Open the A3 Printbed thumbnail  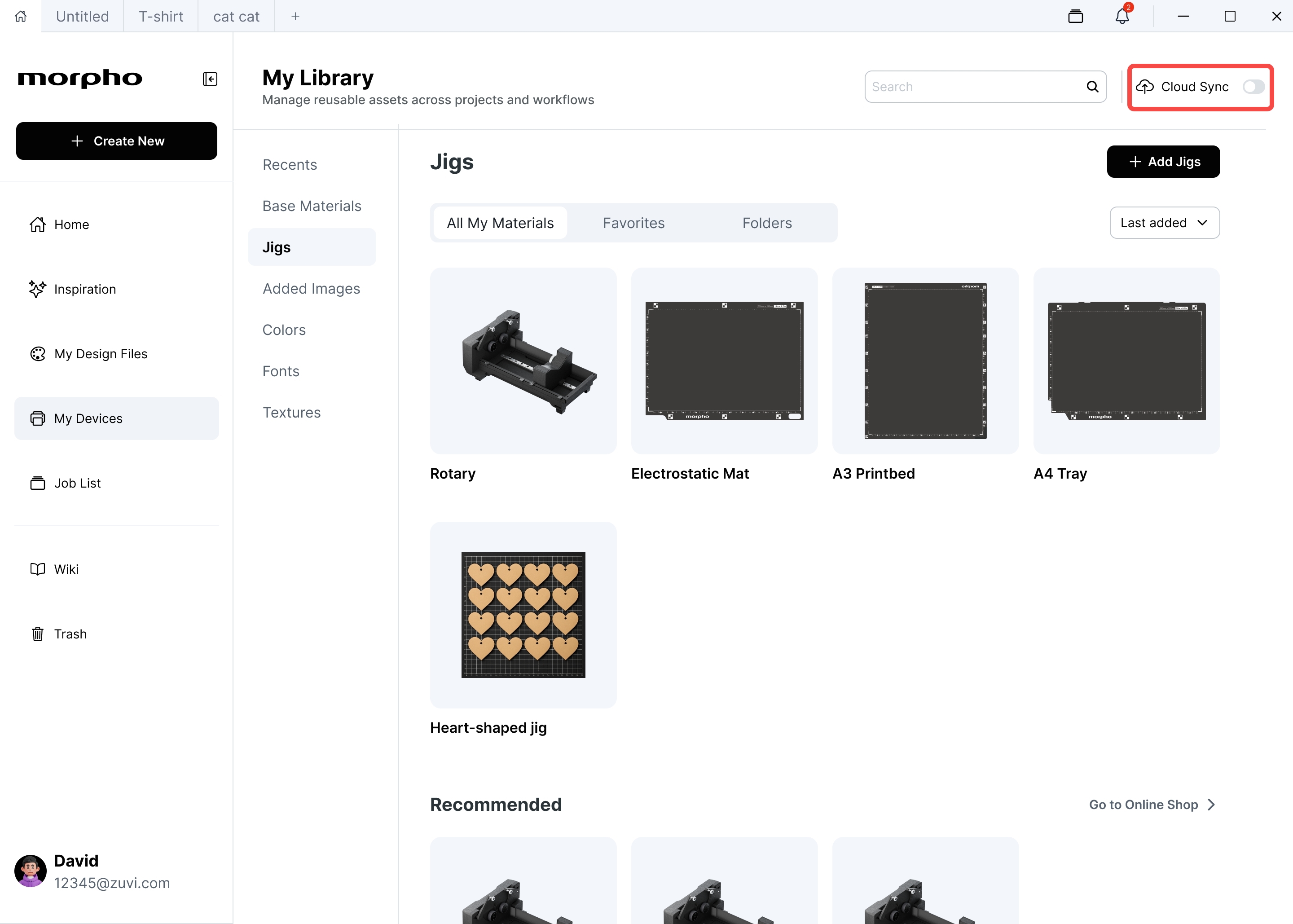(925, 361)
